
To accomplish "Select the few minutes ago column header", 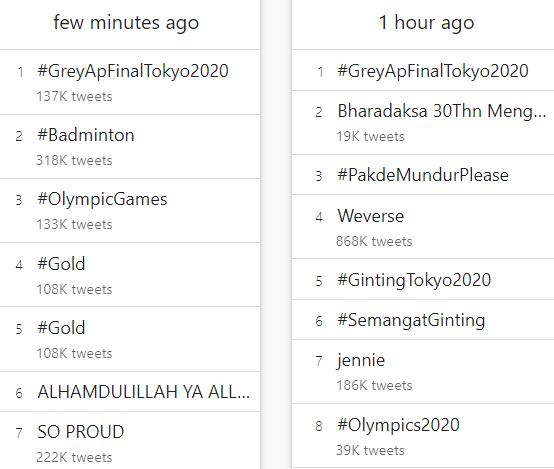I will pos(126,23).
